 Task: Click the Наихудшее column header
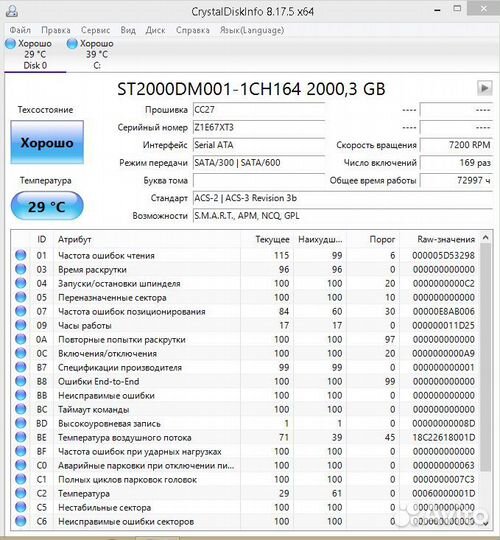tap(320, 239)
